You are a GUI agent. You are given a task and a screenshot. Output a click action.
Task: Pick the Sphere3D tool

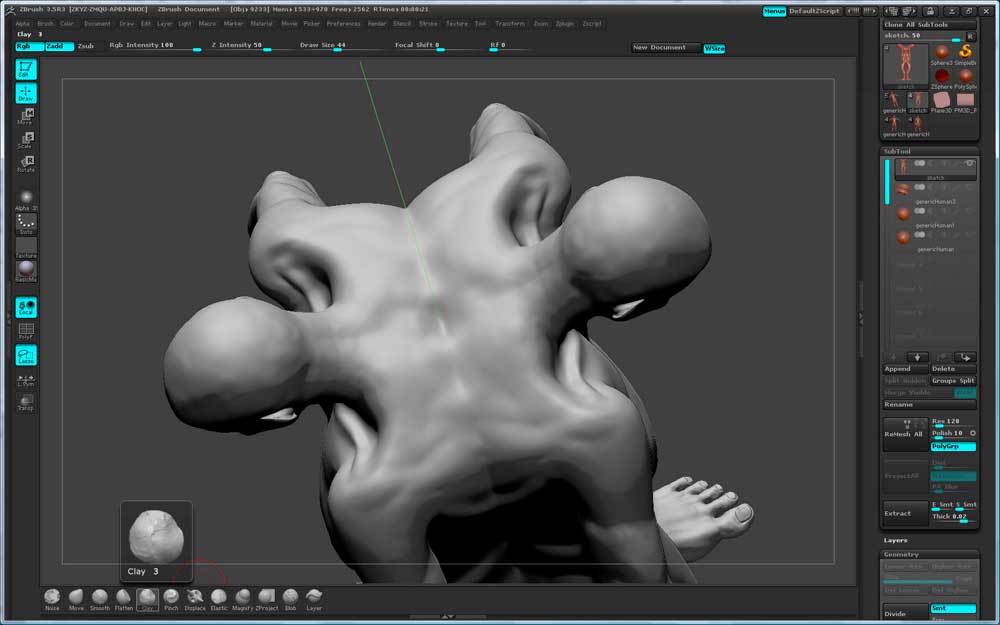pyautogui.click(x=941, y=55)
